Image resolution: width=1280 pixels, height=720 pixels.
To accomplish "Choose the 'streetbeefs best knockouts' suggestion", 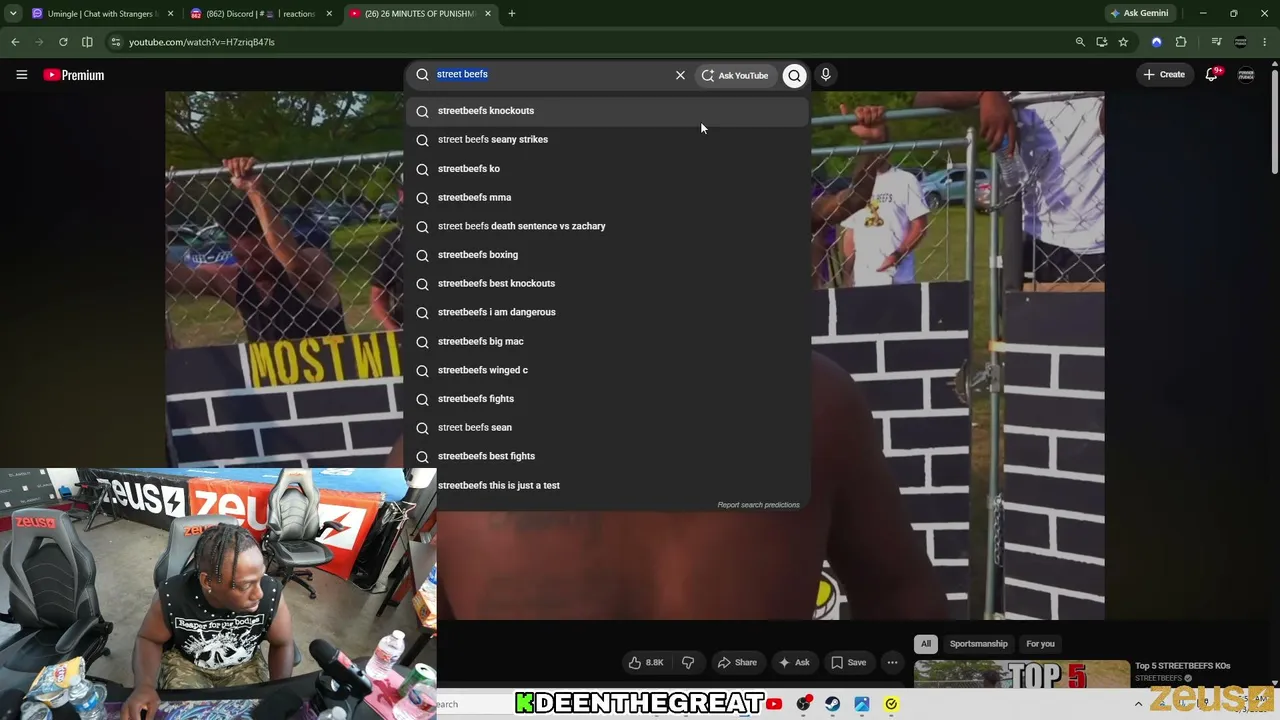I will pos(607,284).
